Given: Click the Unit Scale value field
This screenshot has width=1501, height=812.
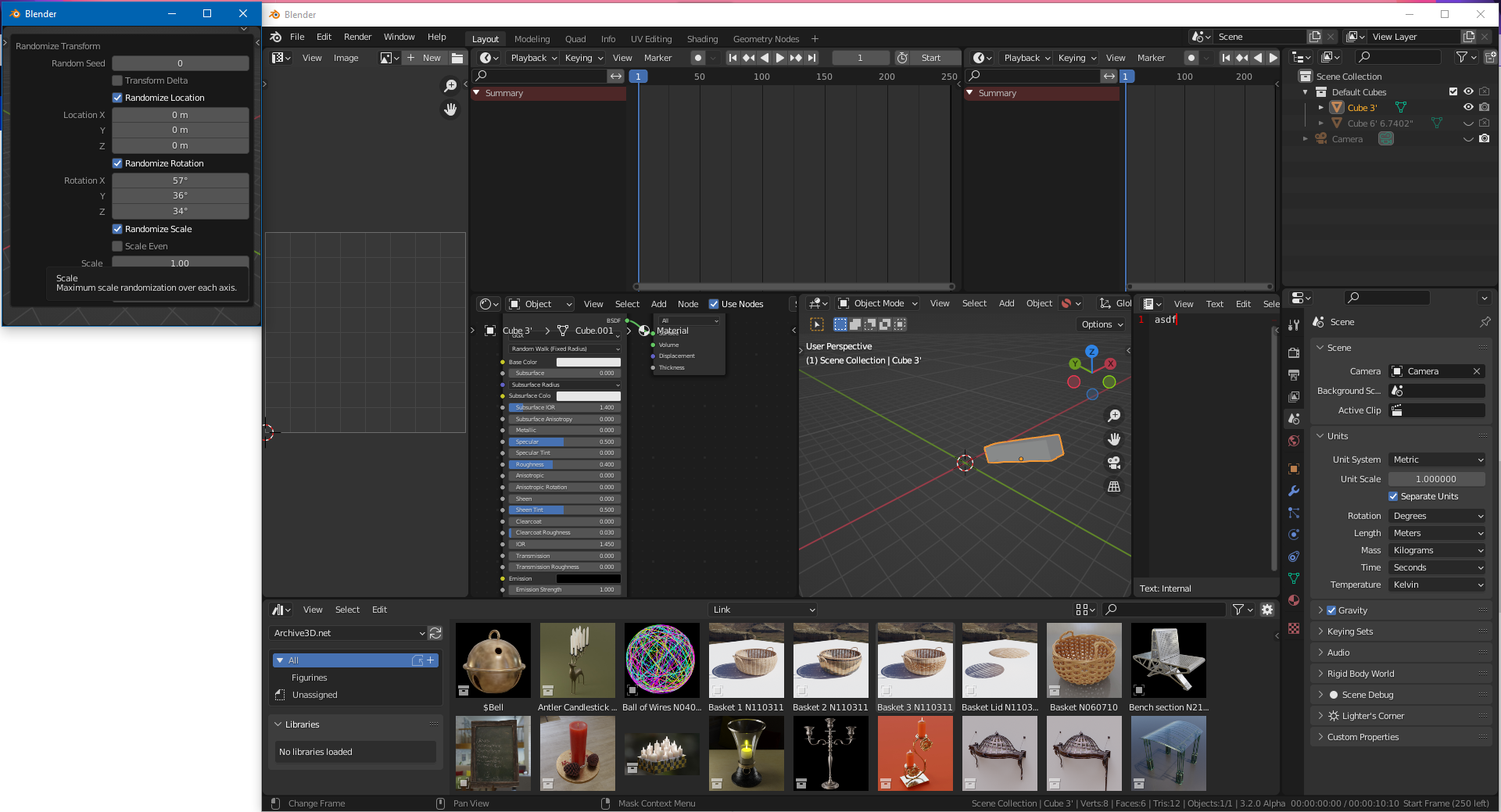Looking at the screenshot, I should pyautogui.click(x=1437, y=479).
